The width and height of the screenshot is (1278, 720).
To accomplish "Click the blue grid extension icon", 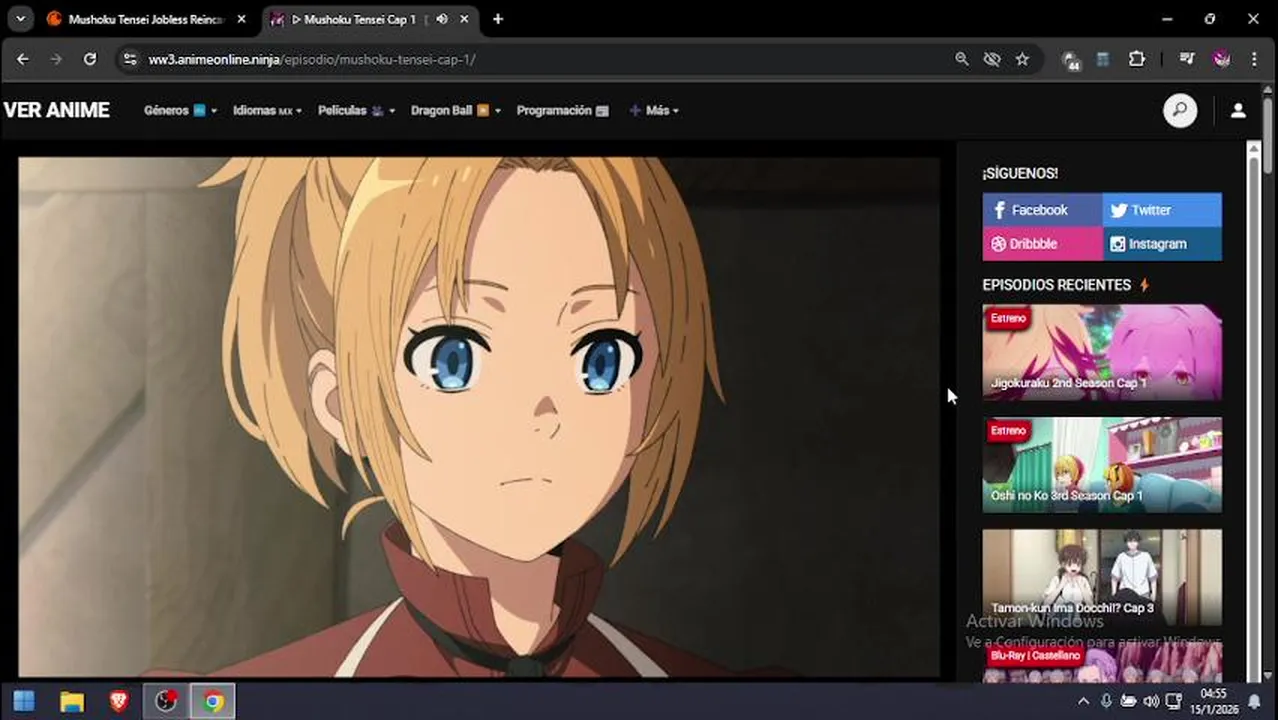I will tap(1103, 59).
